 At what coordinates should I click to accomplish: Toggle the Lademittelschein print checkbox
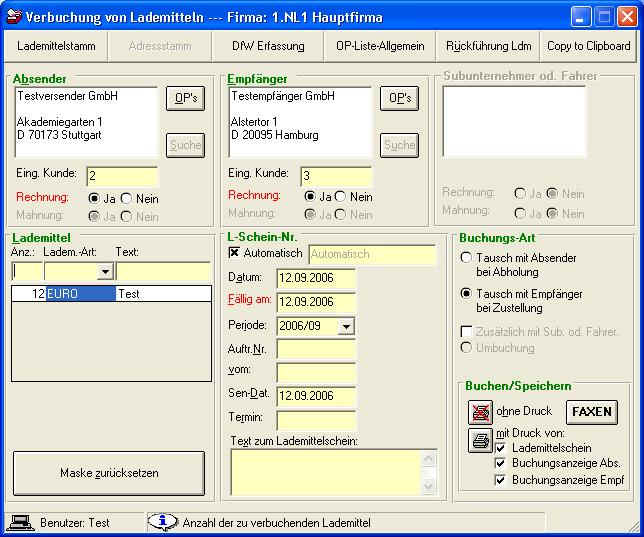tap(501, 448)
